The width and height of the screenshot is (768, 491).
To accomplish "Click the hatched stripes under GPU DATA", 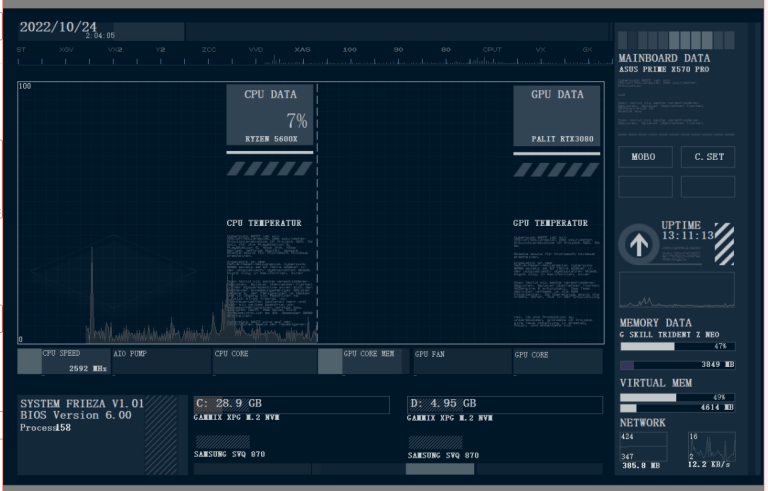I will click(x=556, y=170).
